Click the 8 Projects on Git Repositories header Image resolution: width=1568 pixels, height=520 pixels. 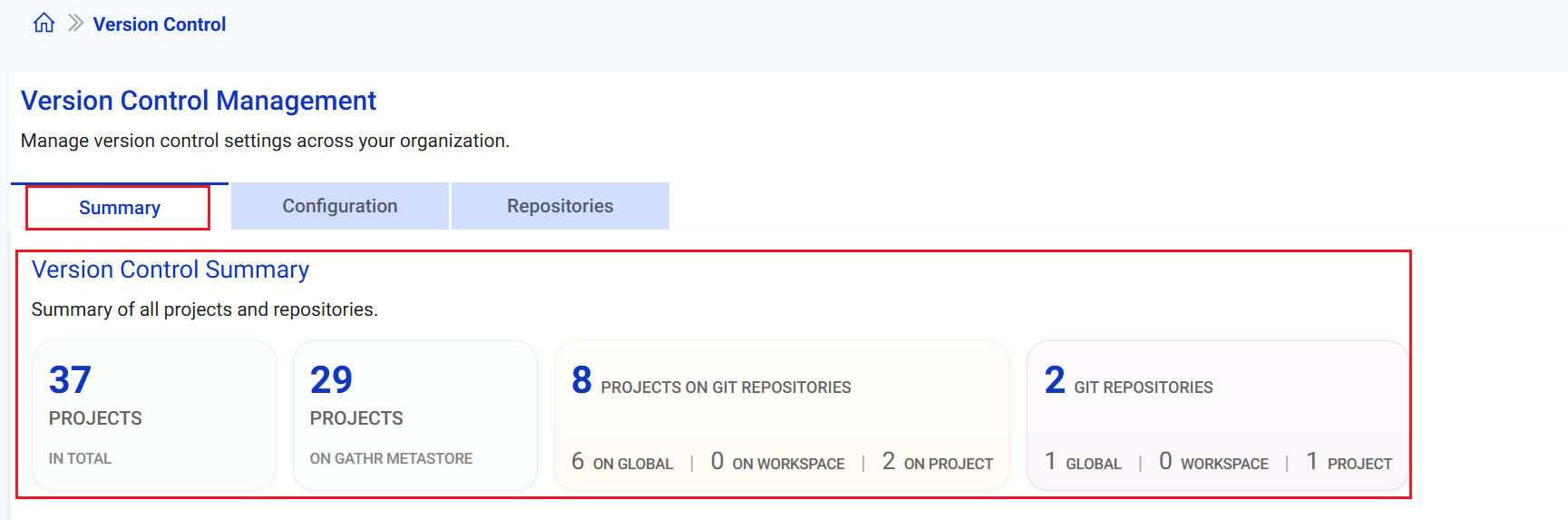(x=712, y=383)
